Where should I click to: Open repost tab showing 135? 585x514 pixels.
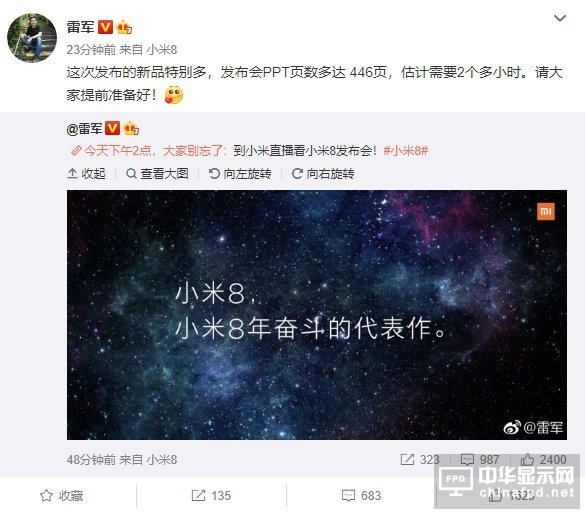pos(211,495)
